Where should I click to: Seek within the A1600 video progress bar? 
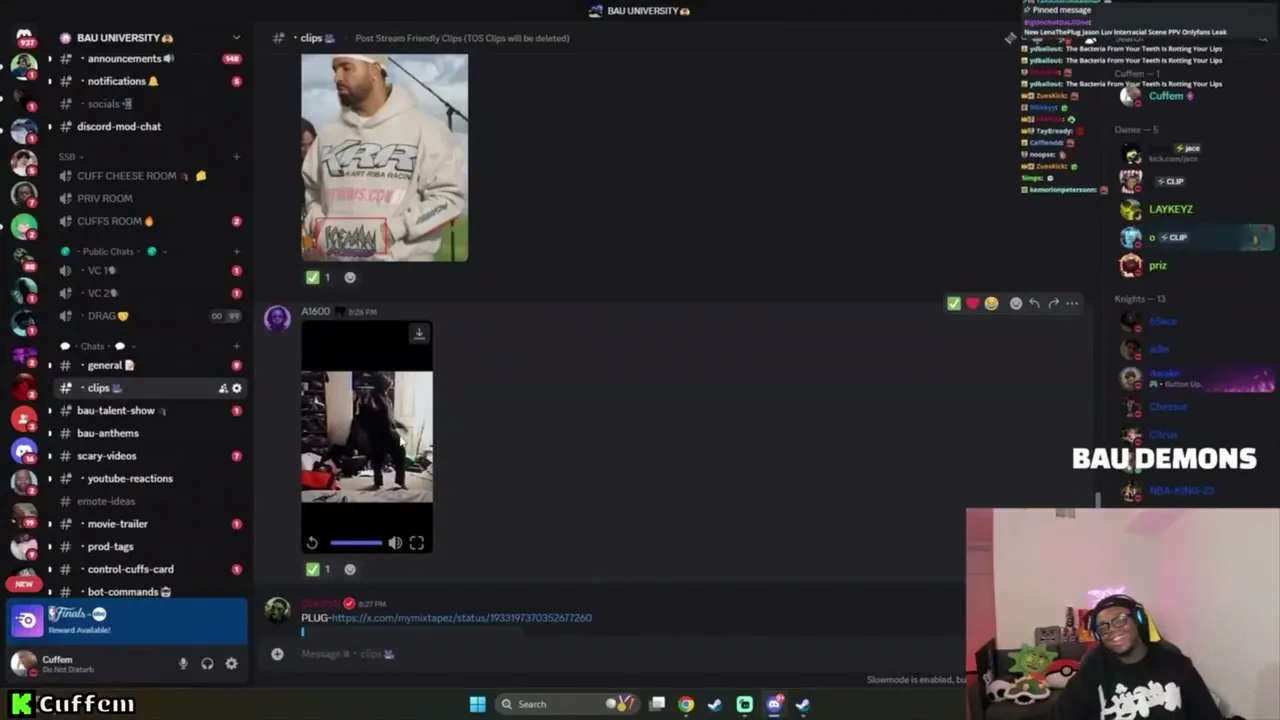355,543
